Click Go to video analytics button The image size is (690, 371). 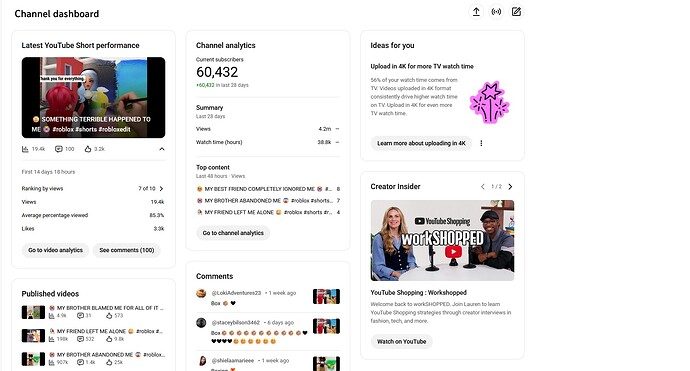[55, 250]
